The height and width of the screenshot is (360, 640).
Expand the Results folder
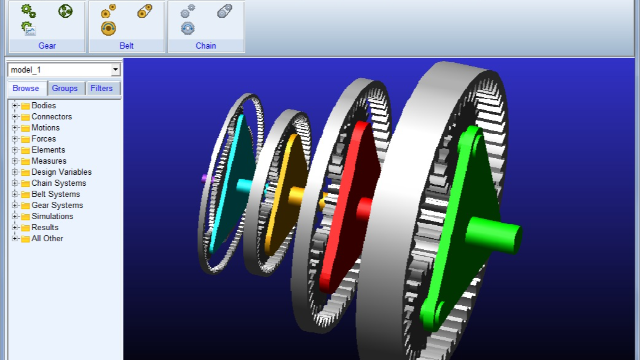click(15, 227)
